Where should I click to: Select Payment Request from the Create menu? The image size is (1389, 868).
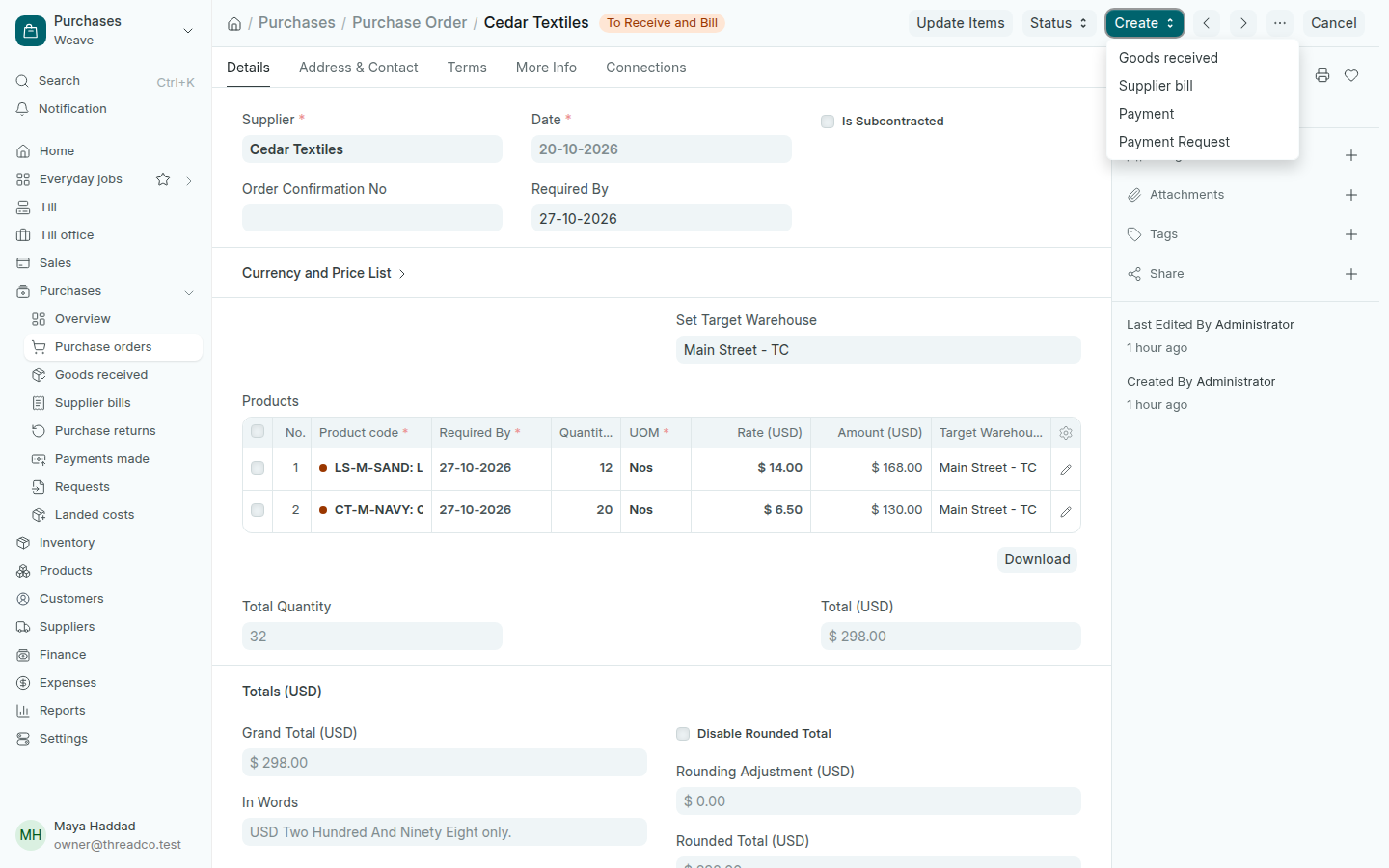[x=1203, y=142]
